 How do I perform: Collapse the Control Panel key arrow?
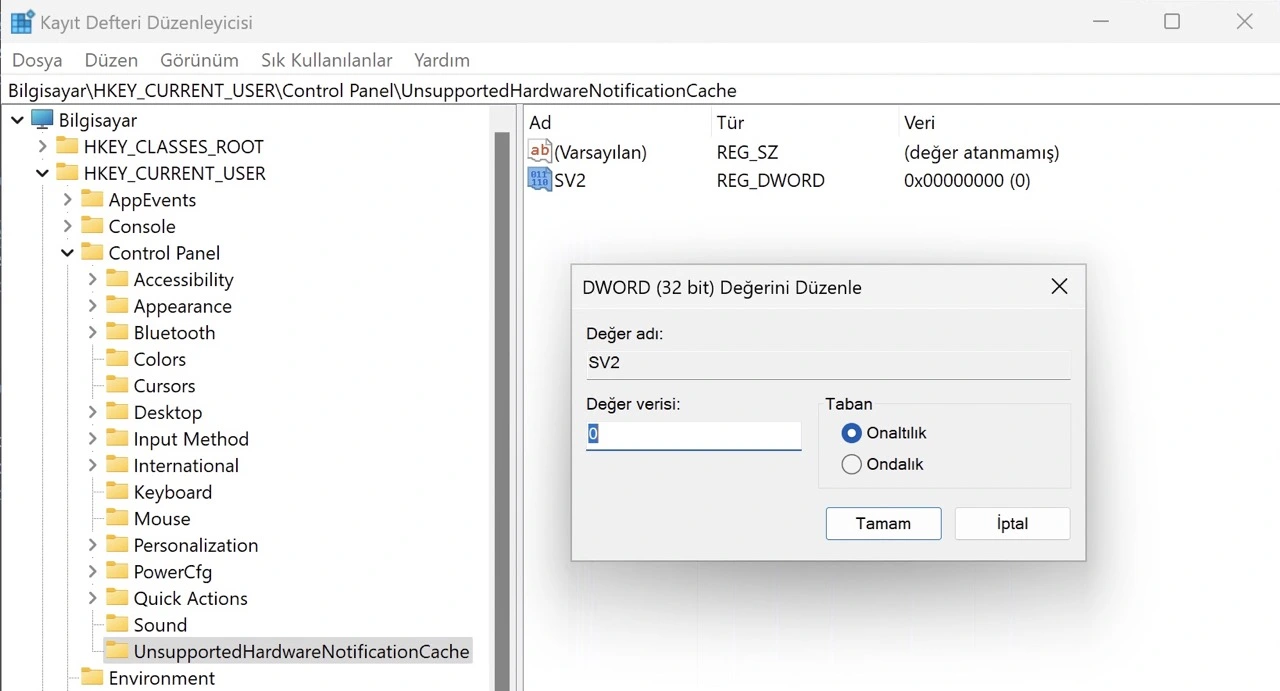(67, 253)
